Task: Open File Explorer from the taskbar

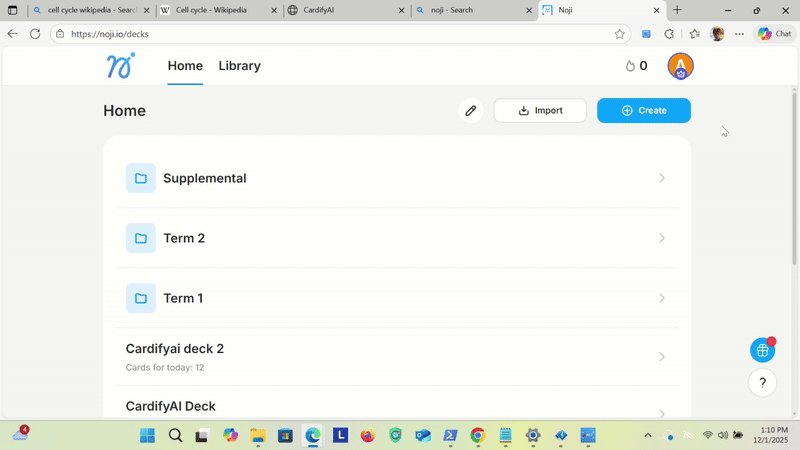Action: click(x=258, y=435)
